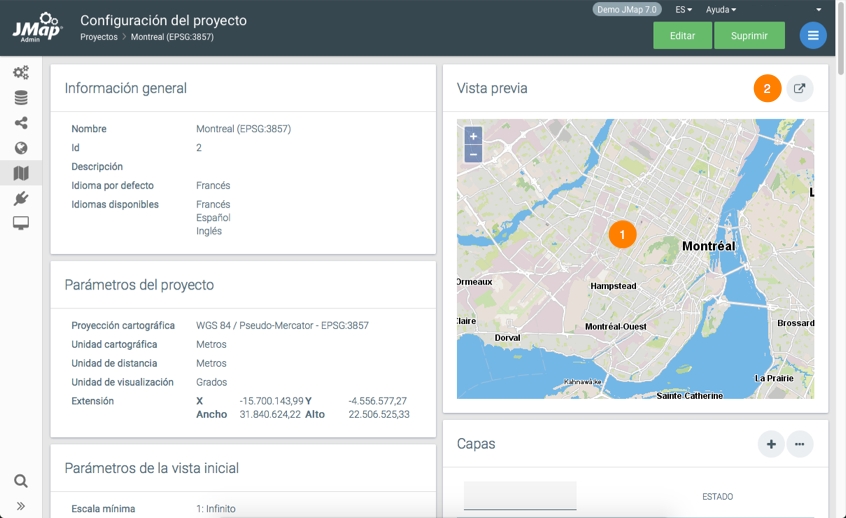Open the user dropdown arrow at top right
This screenshot has height=518, width=846.
[819, 10]
